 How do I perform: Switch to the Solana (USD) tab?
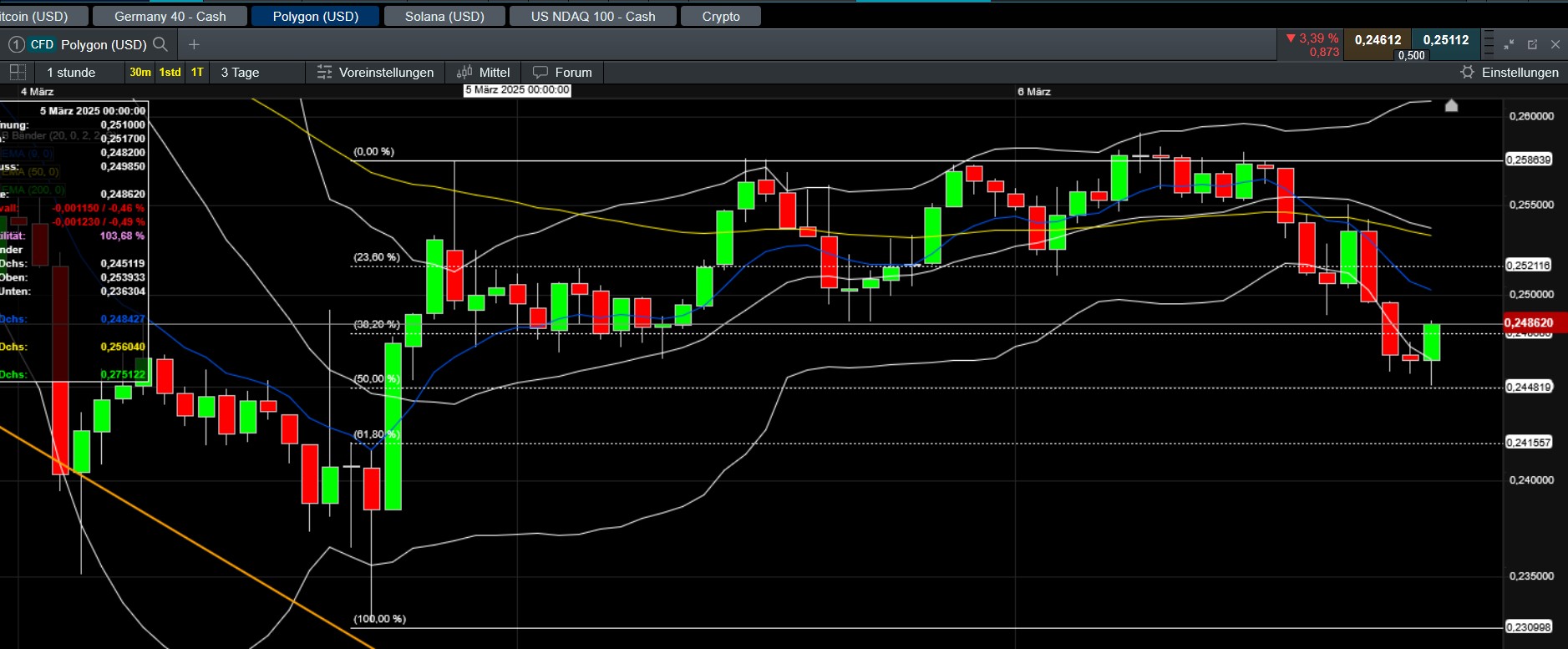pyautogui.click(x=444, y=16)
